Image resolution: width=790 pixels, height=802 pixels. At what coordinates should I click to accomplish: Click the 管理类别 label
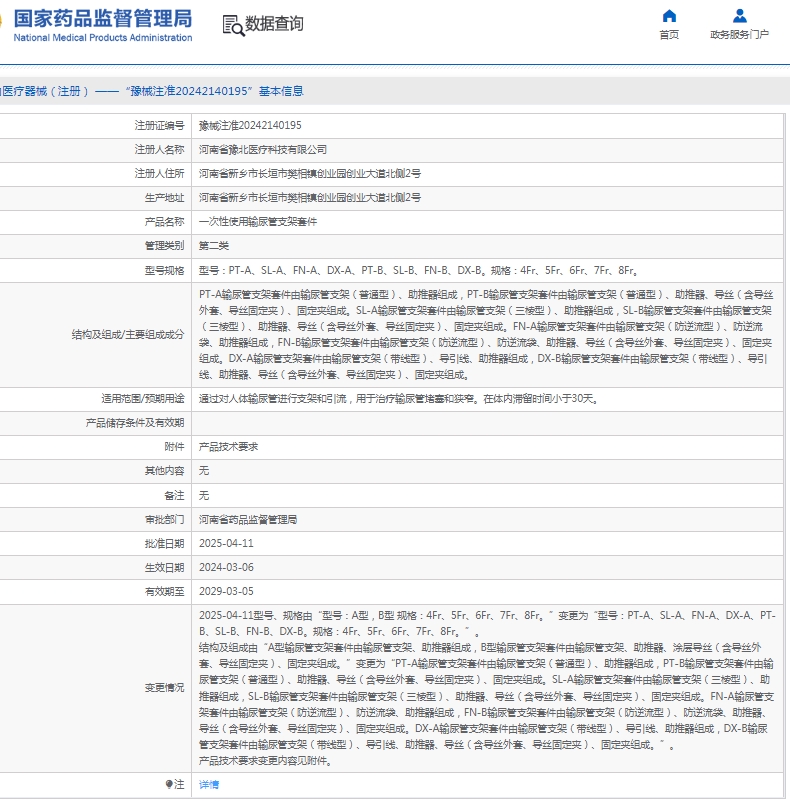(164, 246)
